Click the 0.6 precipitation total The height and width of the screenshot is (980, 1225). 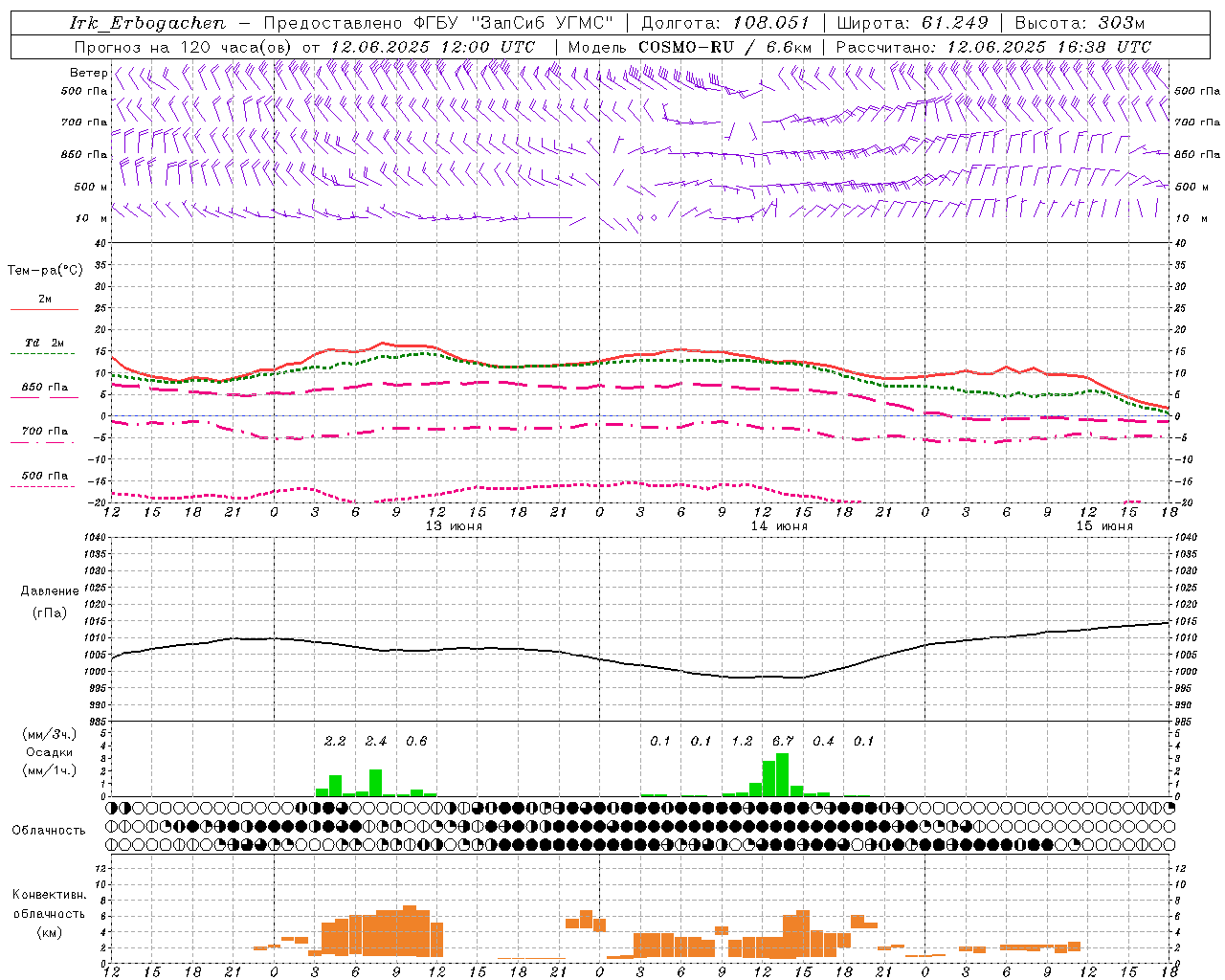[416, 741]
